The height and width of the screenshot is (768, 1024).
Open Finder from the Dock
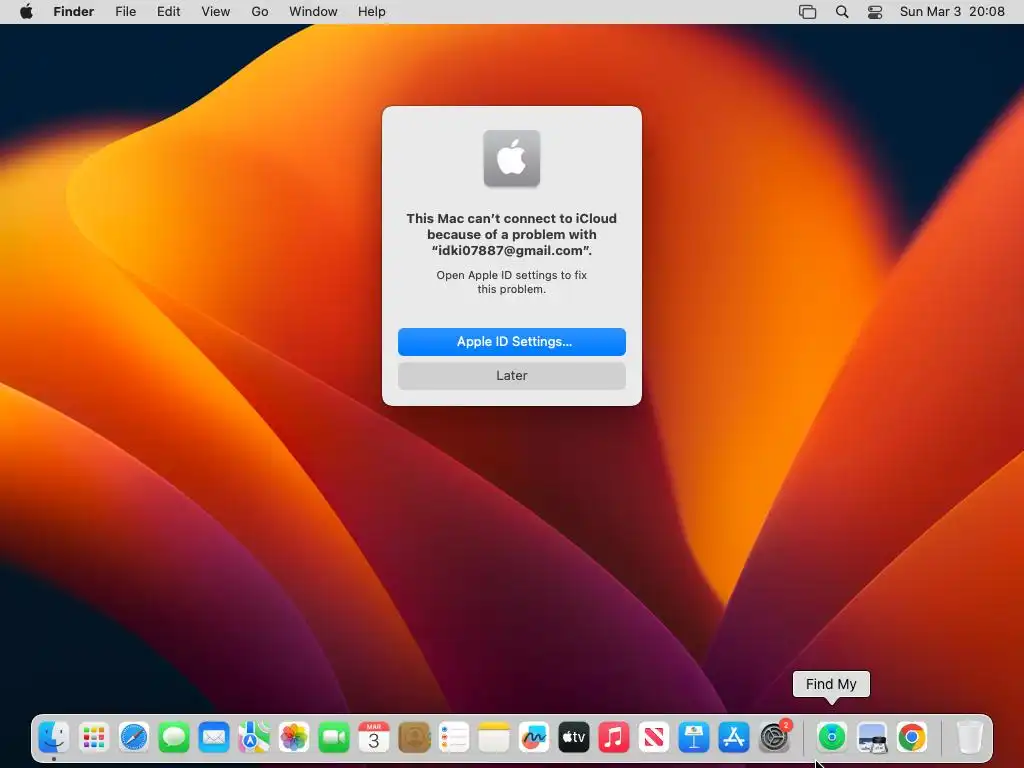pos(54,737)
